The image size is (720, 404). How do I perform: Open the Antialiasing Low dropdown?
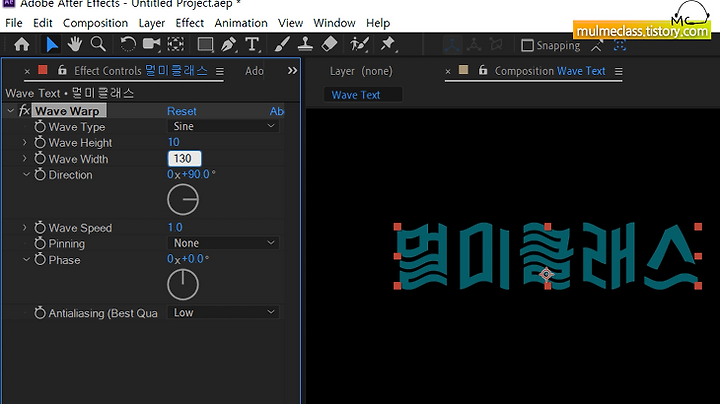tap(223, 313)
